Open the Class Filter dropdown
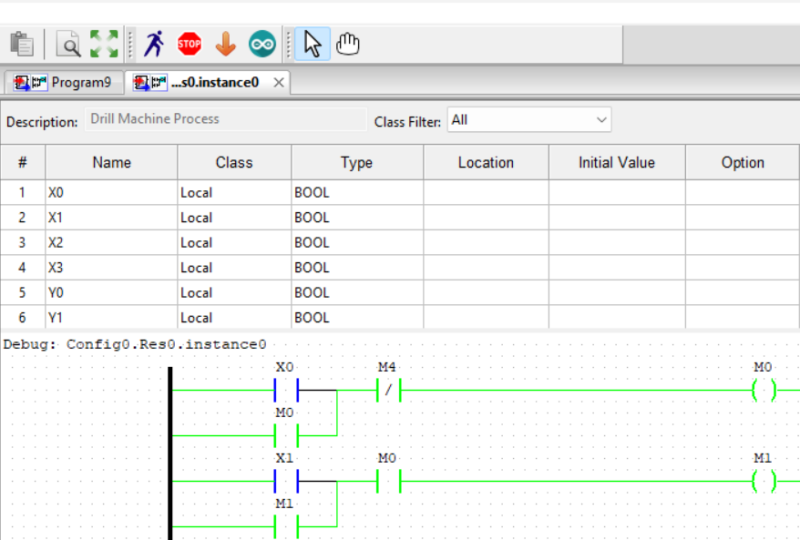The width and height of the screenshot is (800, 540). (x=529, y=120)
